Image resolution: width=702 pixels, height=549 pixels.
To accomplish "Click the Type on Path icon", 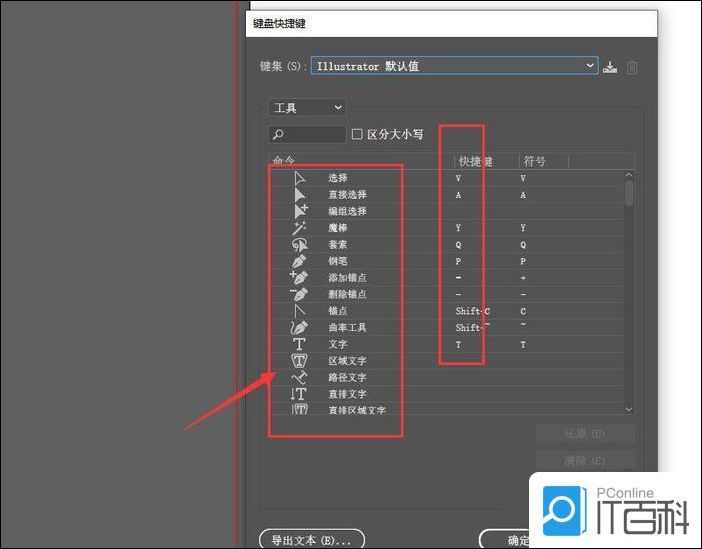I will coord(299,377).
